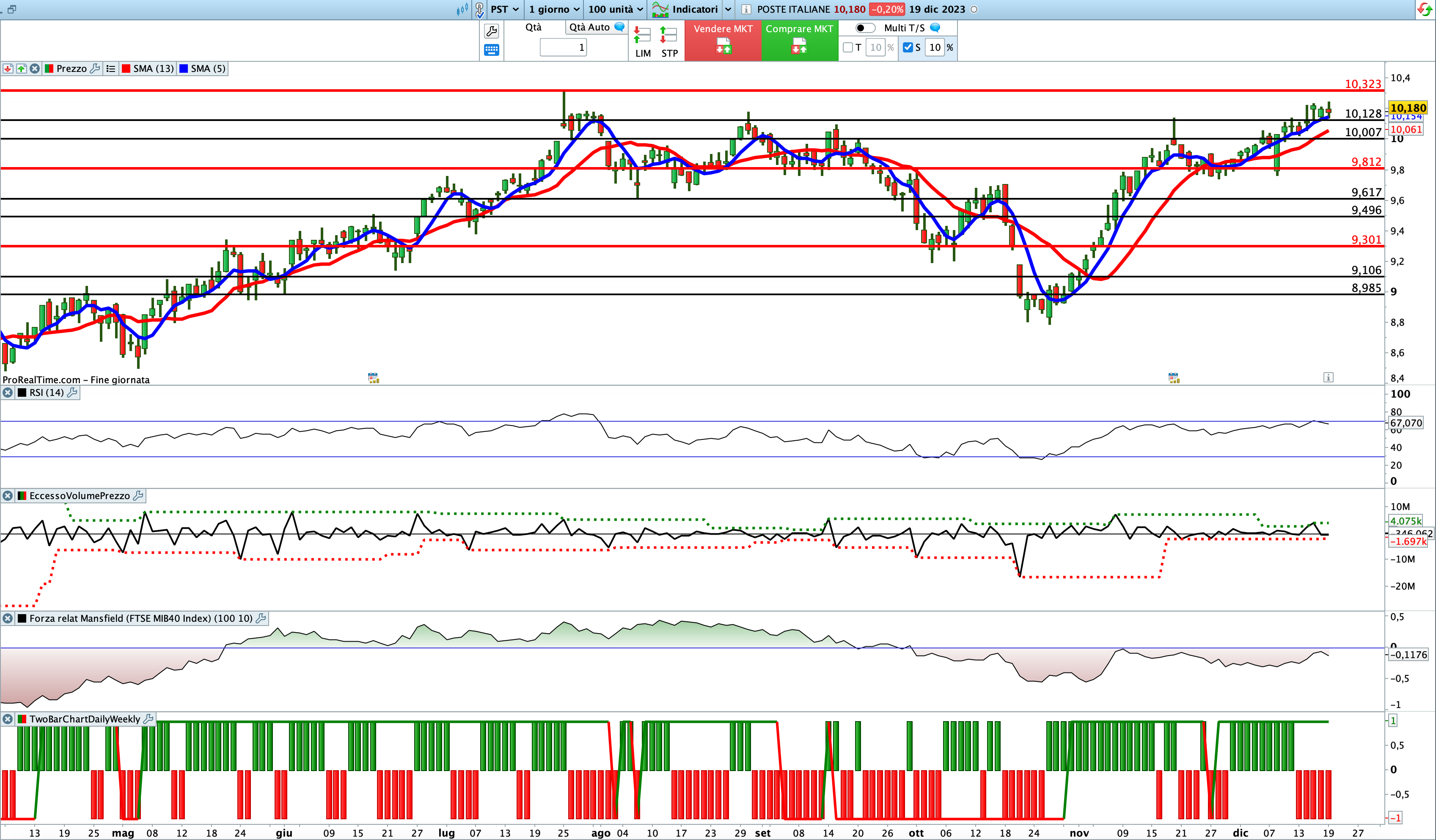Click the calendar event icon near November
Viewport: 1436px width, 840px height.
pos(1173,378)
